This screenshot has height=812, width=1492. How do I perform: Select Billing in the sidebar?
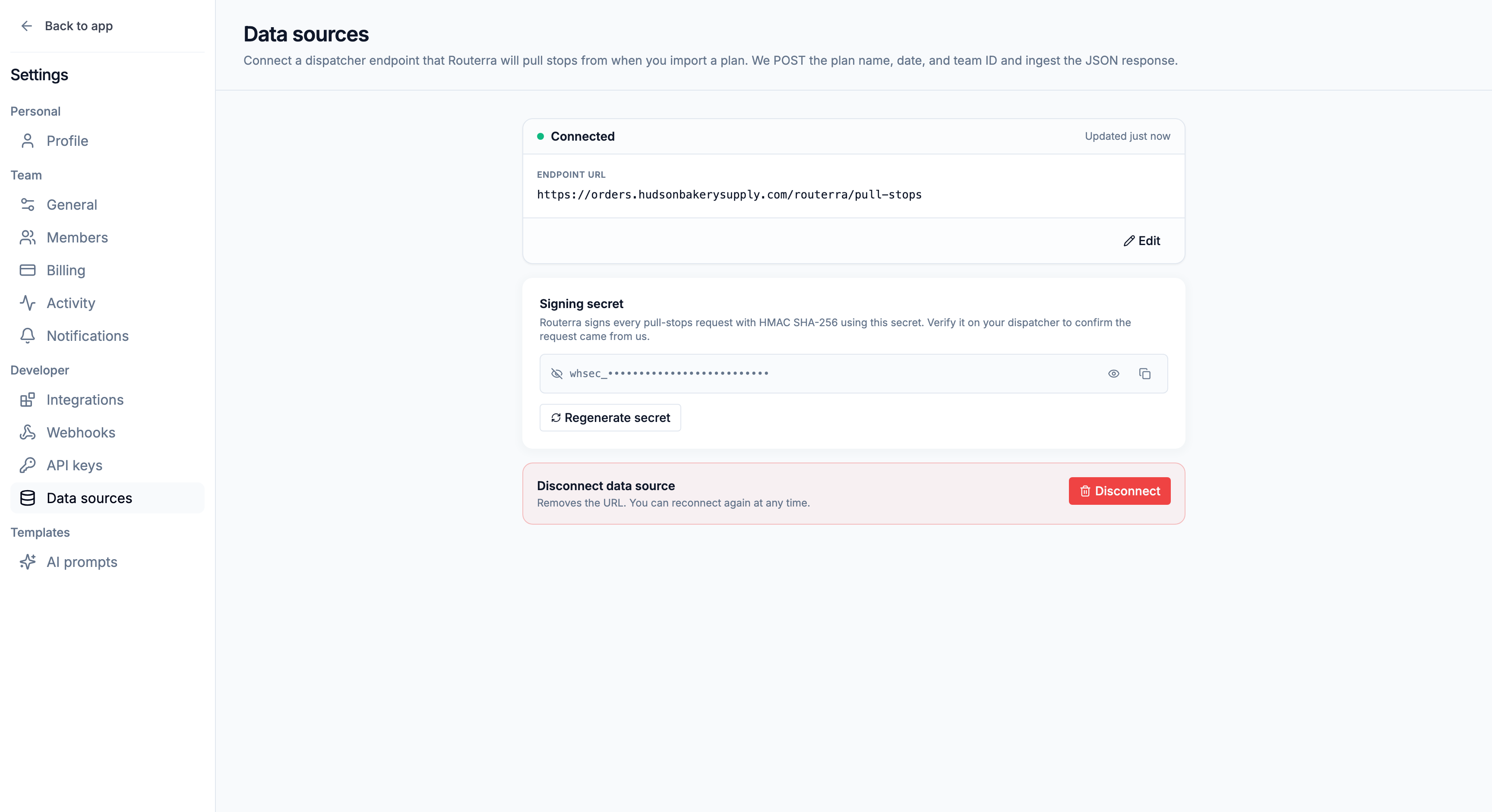pos(107,270)
